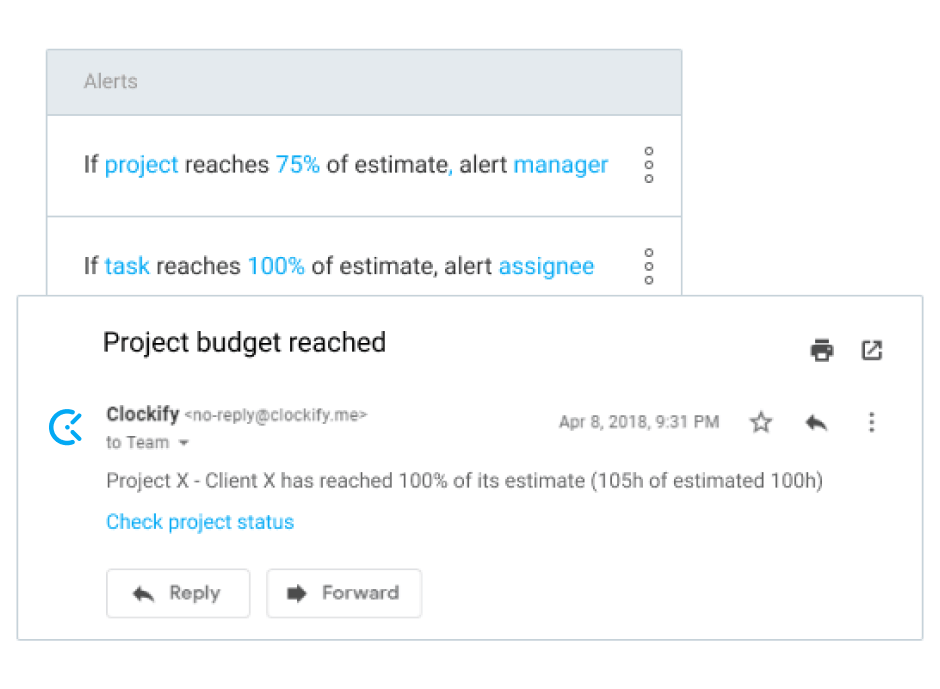Open options for the project alert rule
This screenshot has height=689, width=940.
[x=649, y=165]
